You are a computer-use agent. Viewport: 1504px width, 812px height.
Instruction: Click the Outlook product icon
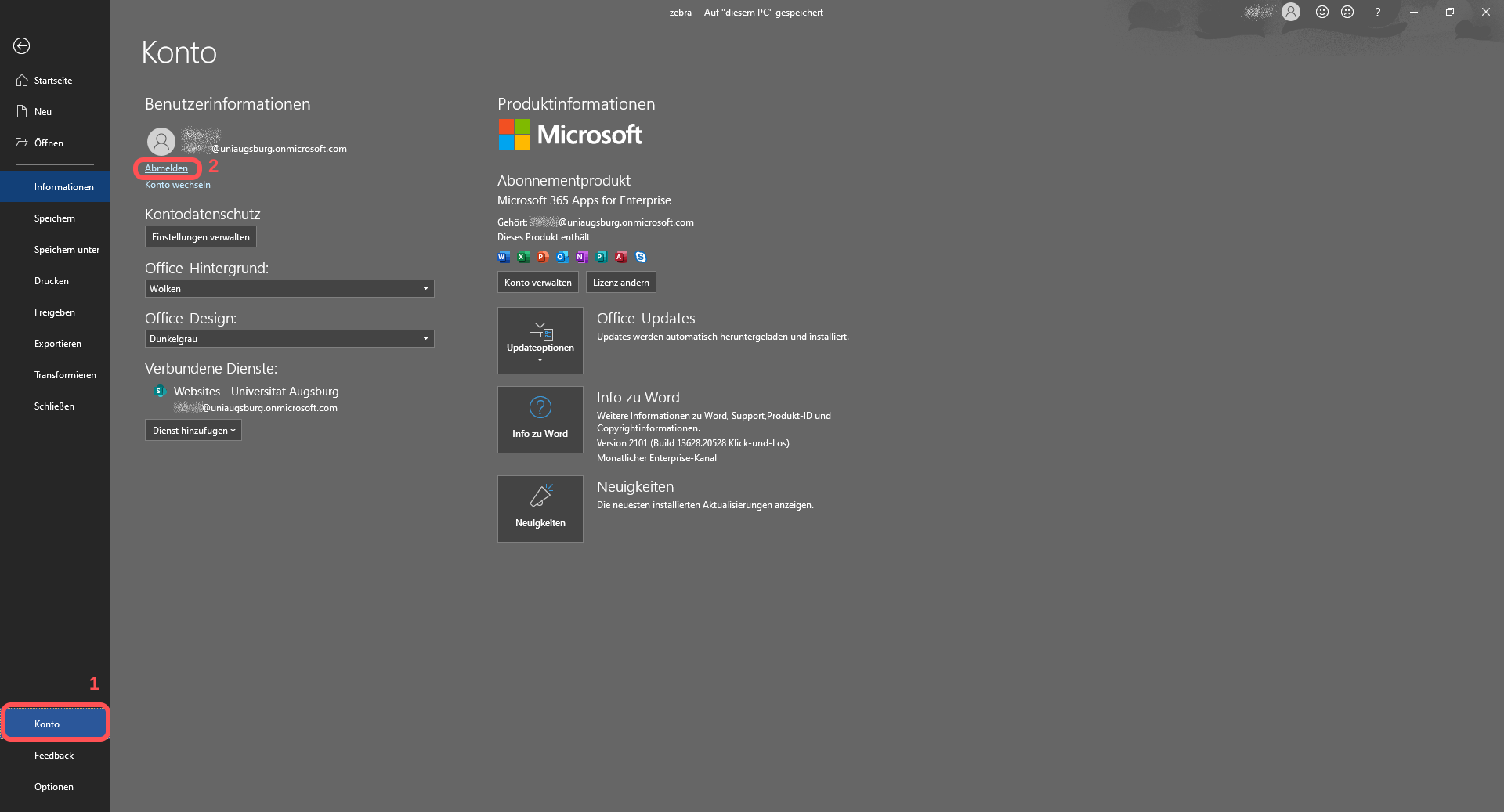562,257
